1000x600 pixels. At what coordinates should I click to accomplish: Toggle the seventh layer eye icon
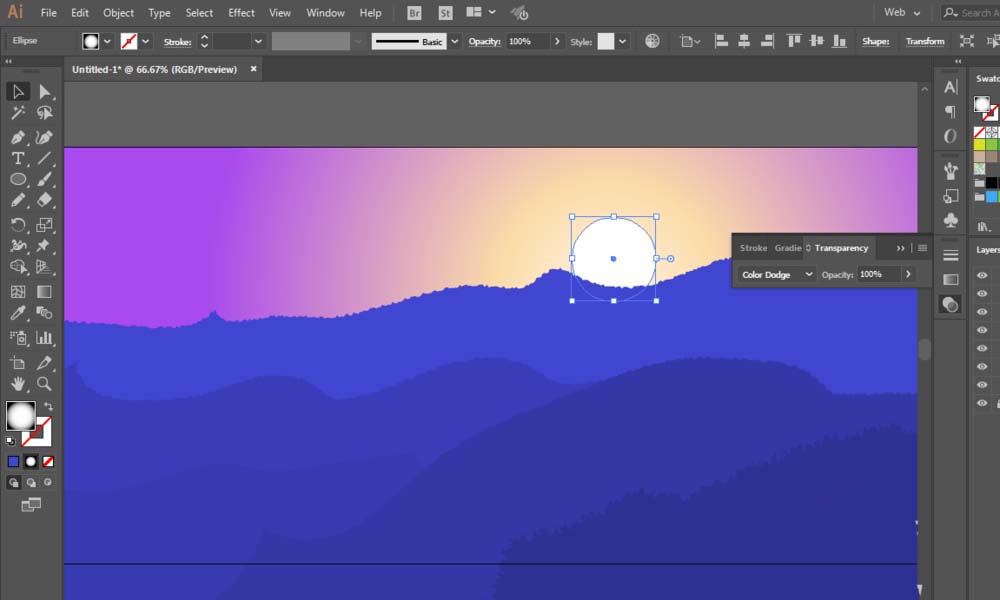(x=982, y=385)
